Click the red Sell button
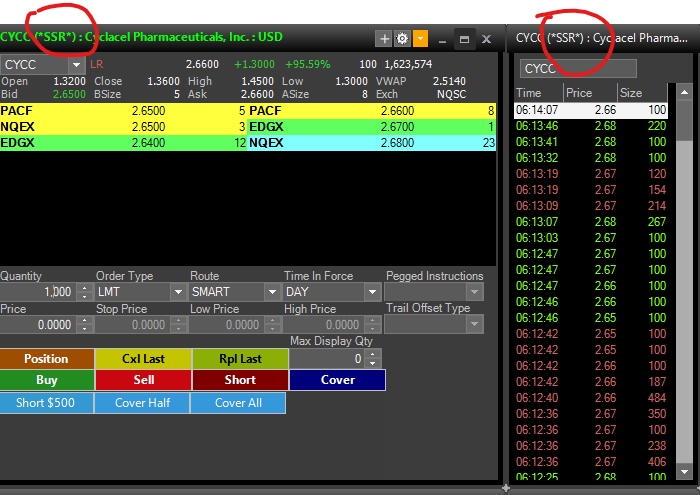The image size is (700, 495). click(143, 380)
